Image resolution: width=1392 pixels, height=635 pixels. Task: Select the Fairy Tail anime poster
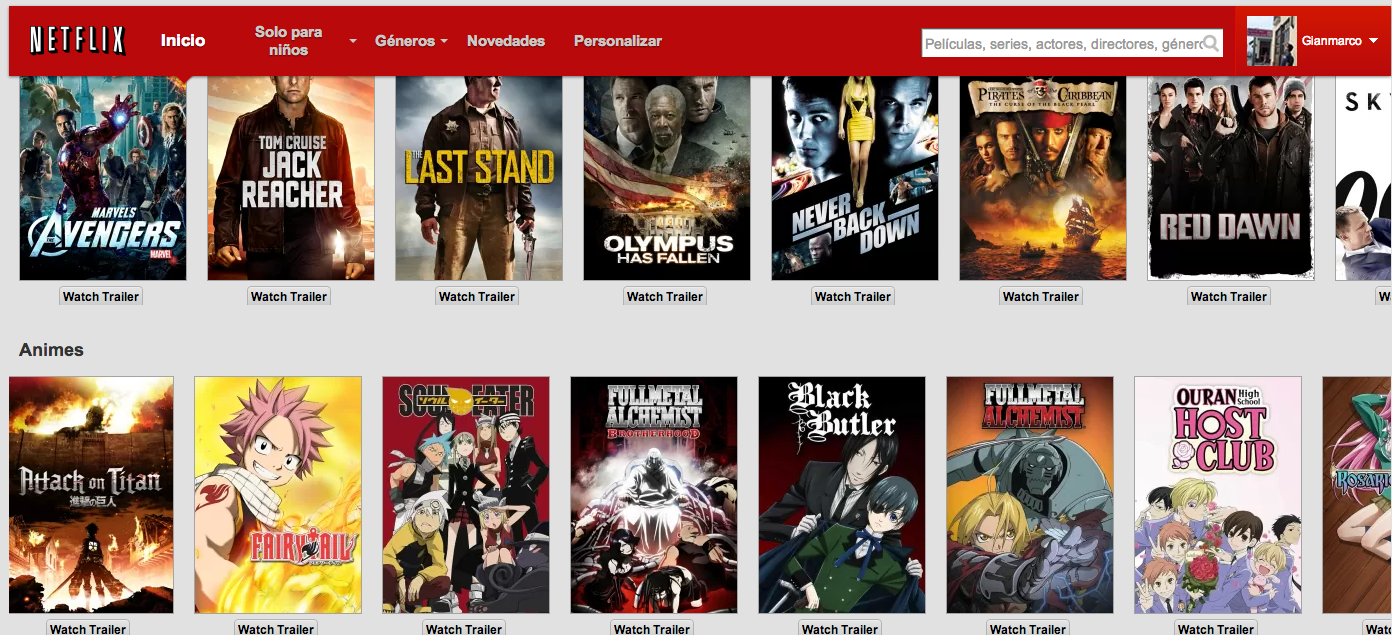[278, 495]
